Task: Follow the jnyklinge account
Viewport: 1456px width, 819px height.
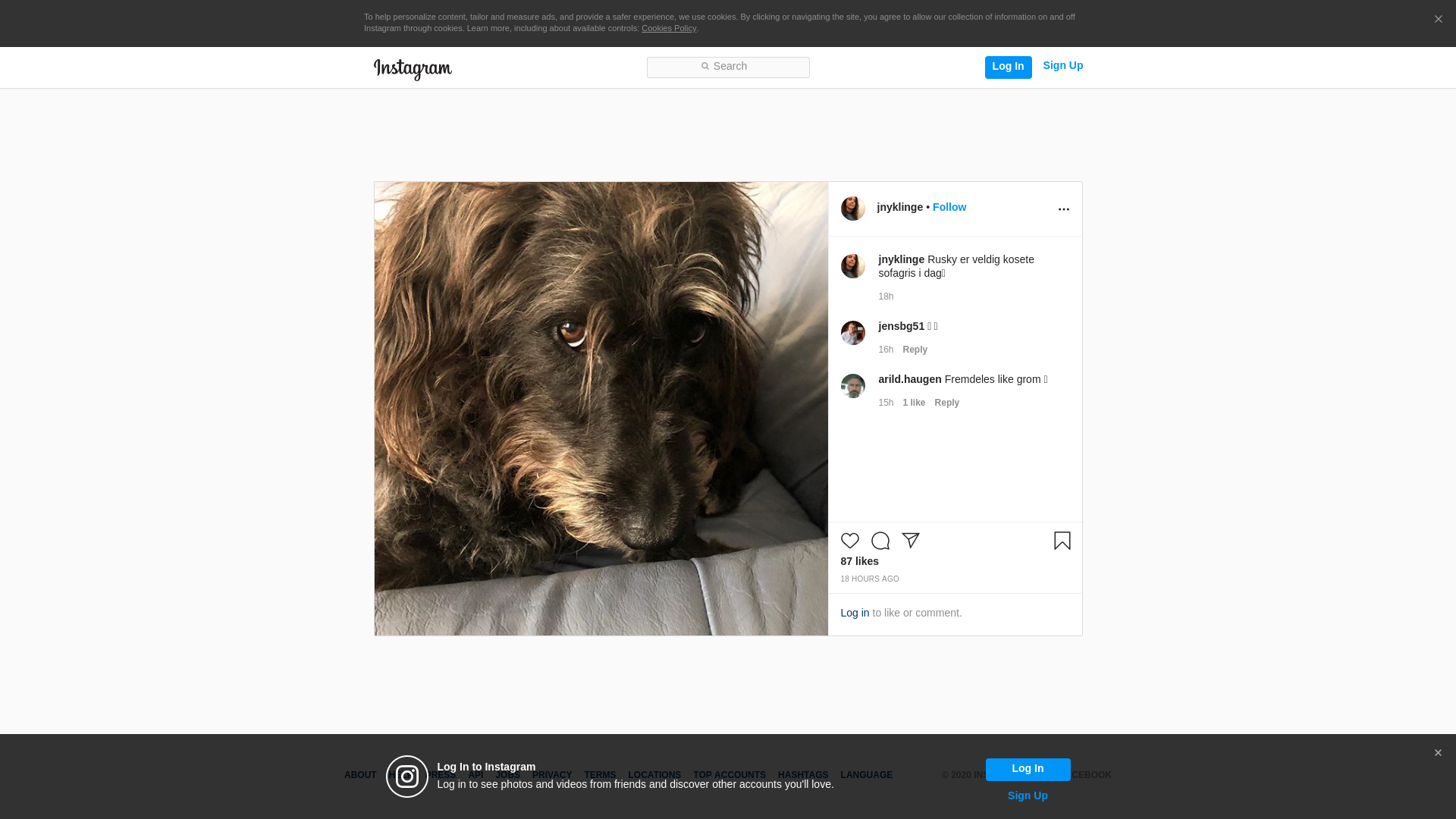Action: tap(949, 207)
